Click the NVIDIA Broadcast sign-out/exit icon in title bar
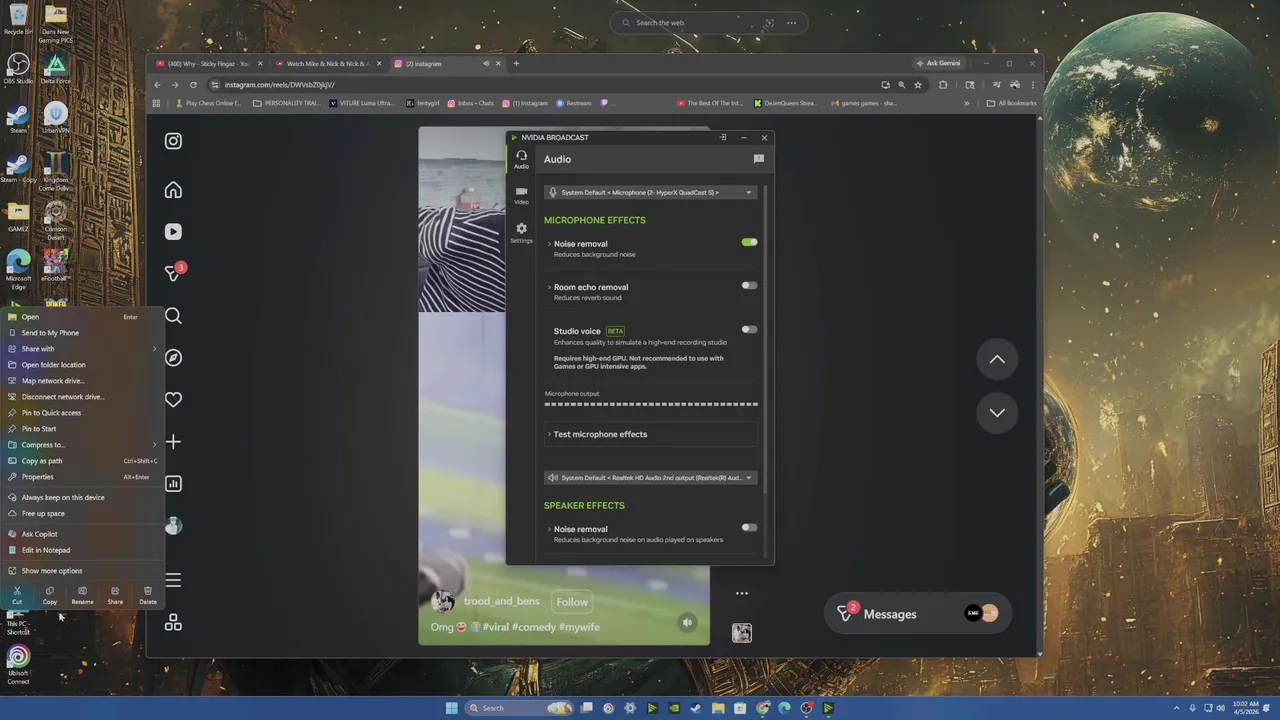 (x=723, y=138)
